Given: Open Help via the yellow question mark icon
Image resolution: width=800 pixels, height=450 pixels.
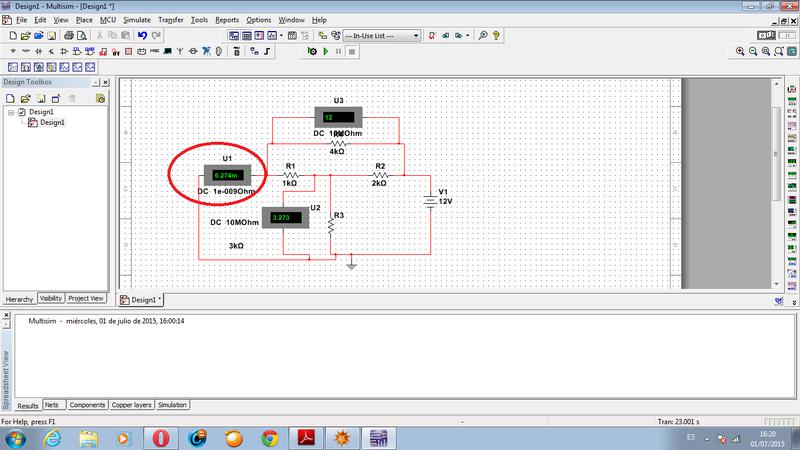Looking at the screenshot, I should click(497, 35).
